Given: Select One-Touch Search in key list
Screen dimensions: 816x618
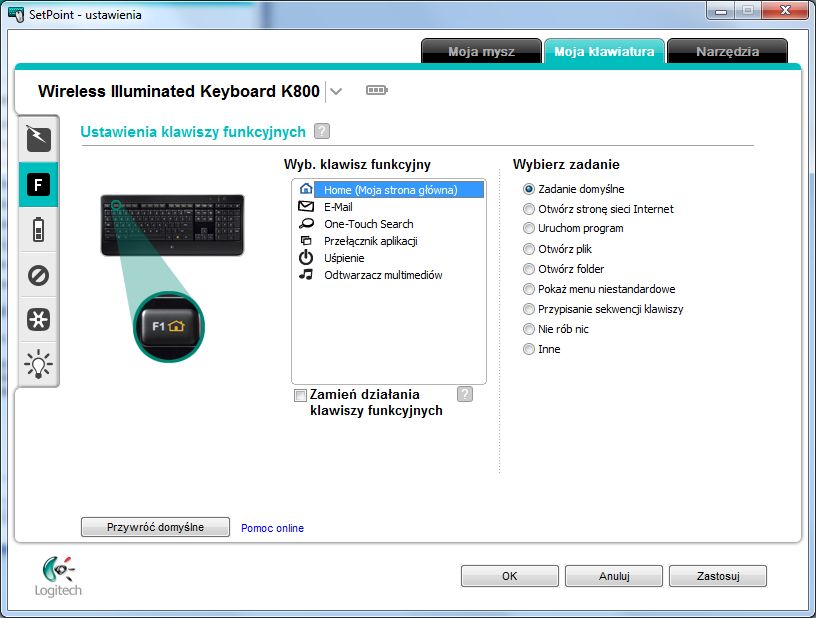Looking at the screenshot, I should tap(389, 224).
